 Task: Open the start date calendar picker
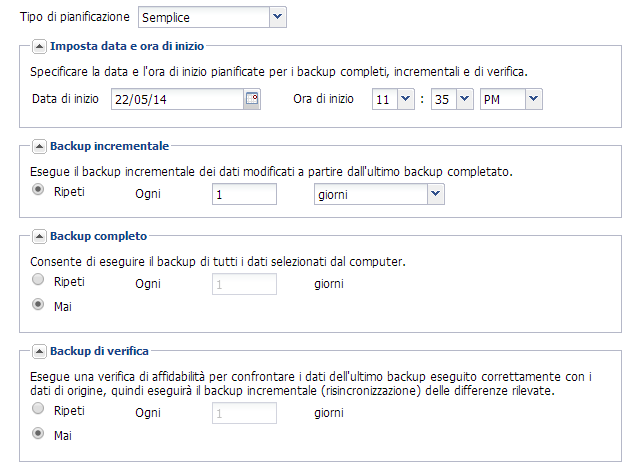251,99
